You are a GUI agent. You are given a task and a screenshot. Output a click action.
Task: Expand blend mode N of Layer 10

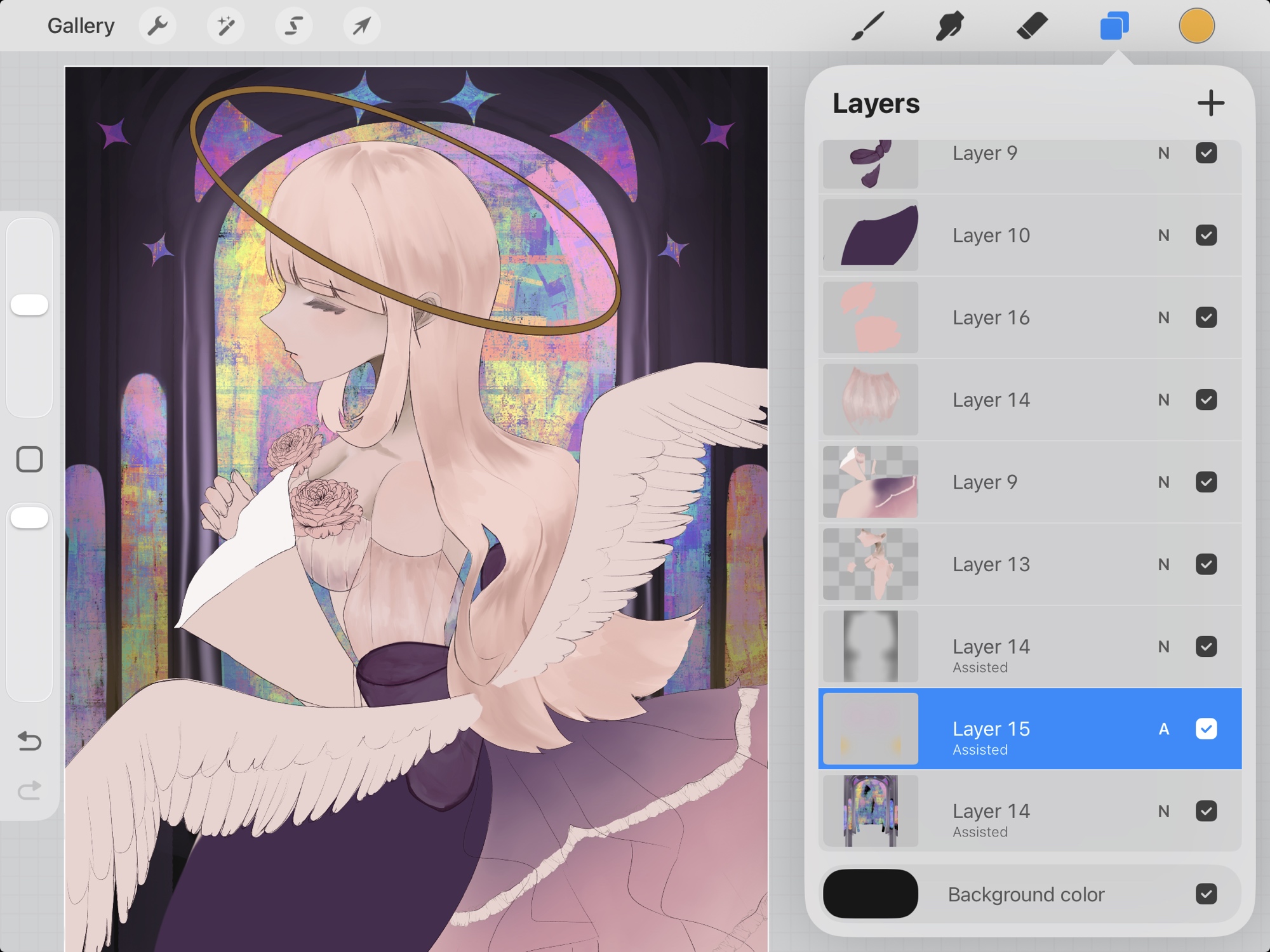point(1163,235)
